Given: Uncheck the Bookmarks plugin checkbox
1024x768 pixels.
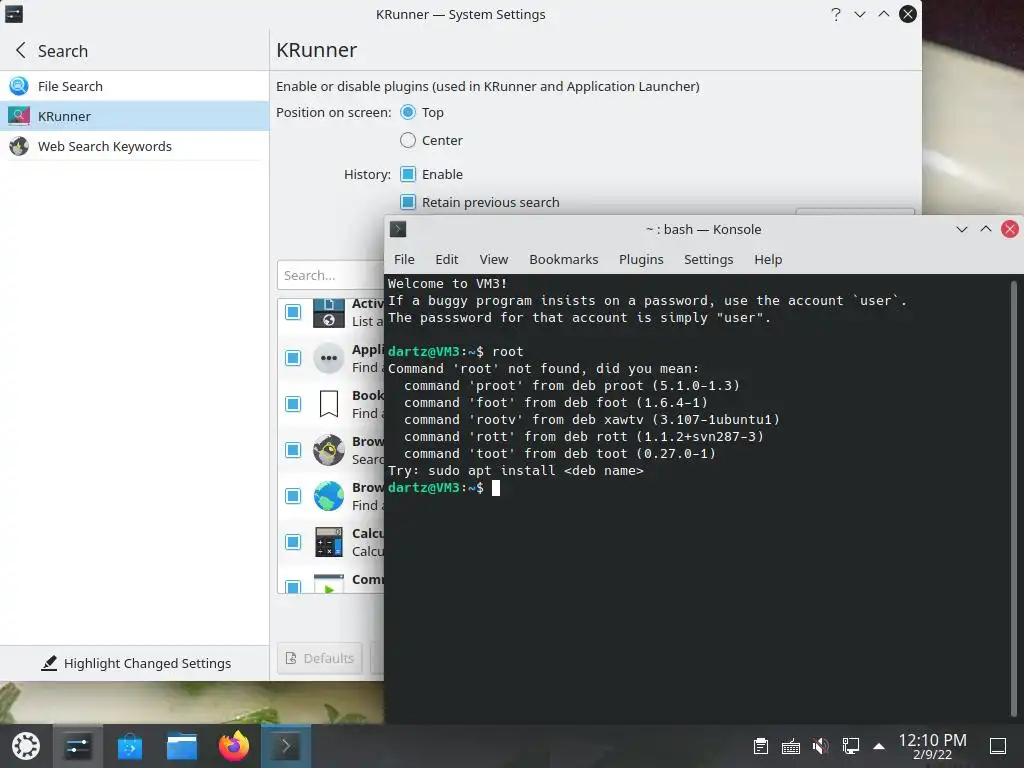Looking at the screenshot, I should 293,404.
